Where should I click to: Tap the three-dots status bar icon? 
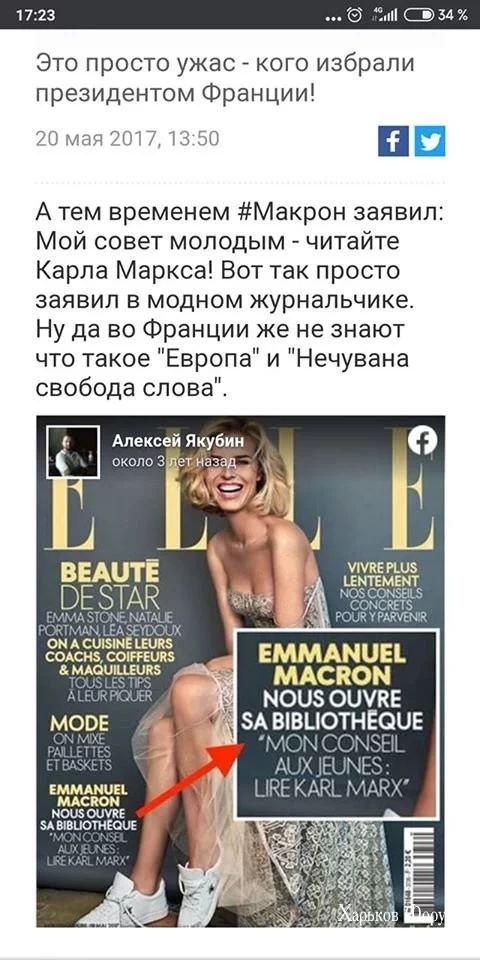pyautogui.click(x=333, y=18)
